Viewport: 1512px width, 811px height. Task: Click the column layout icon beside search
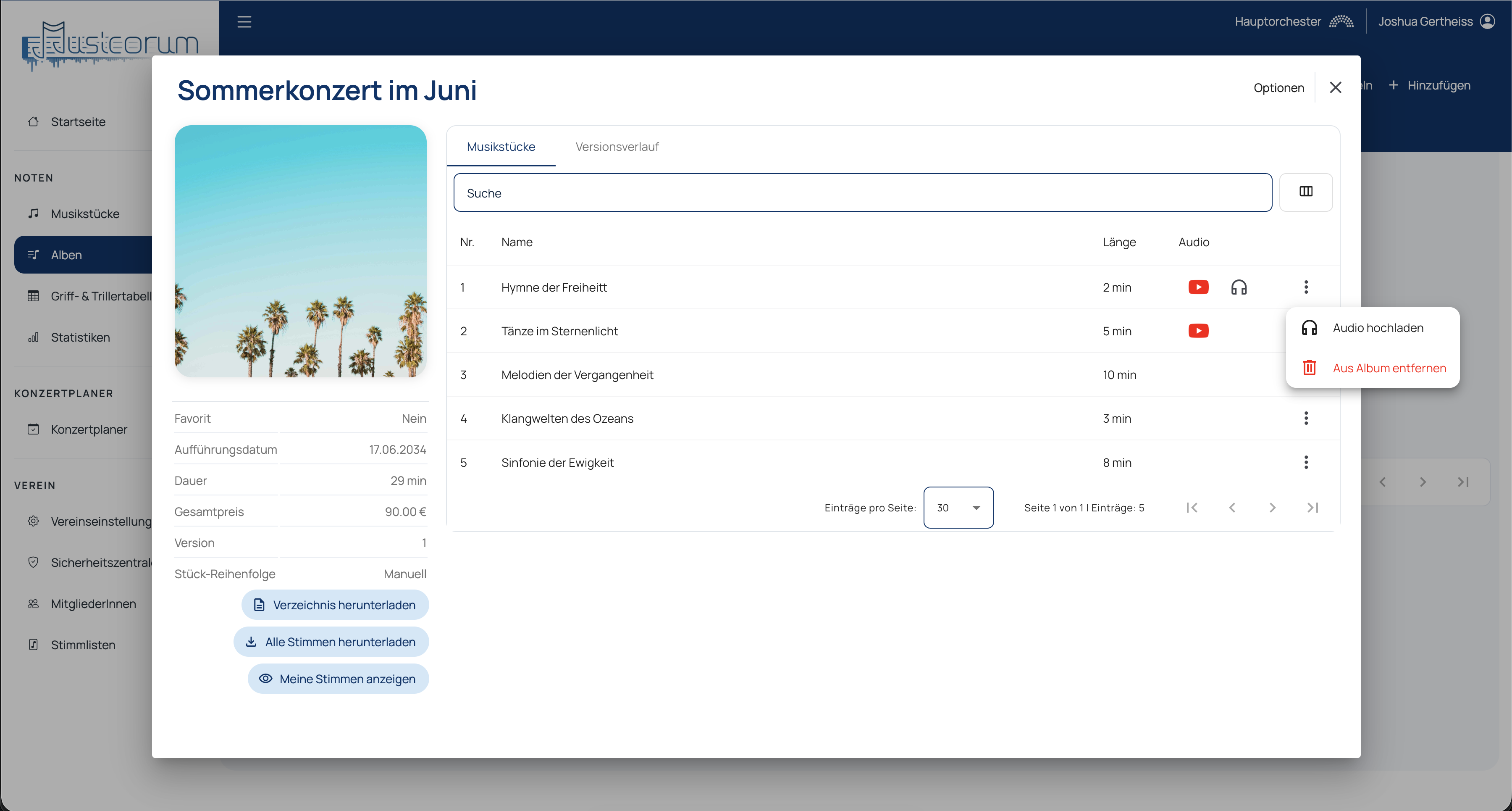click(x=1305, y=192)
